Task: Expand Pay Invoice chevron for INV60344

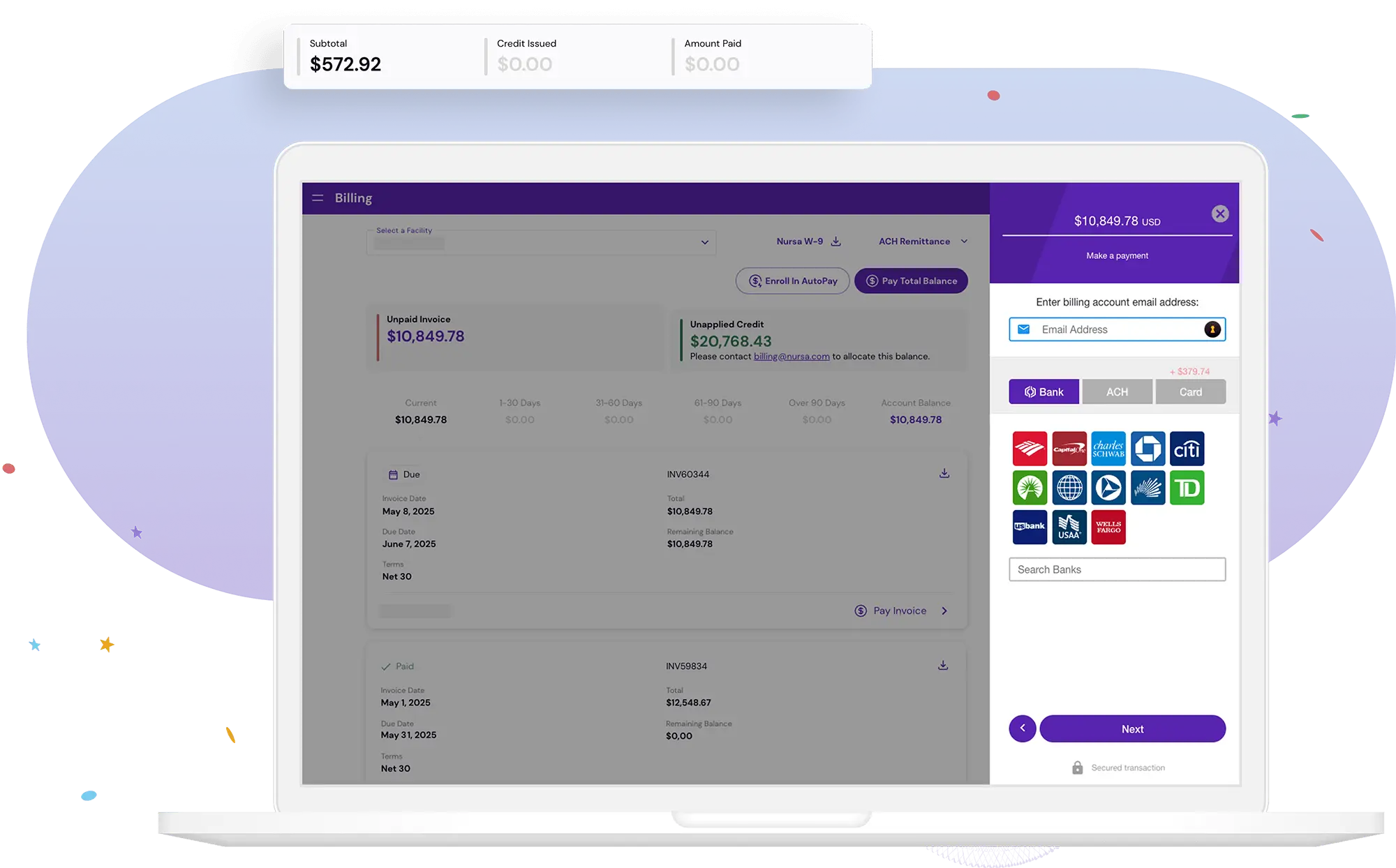Action: (x=944, y=611)
